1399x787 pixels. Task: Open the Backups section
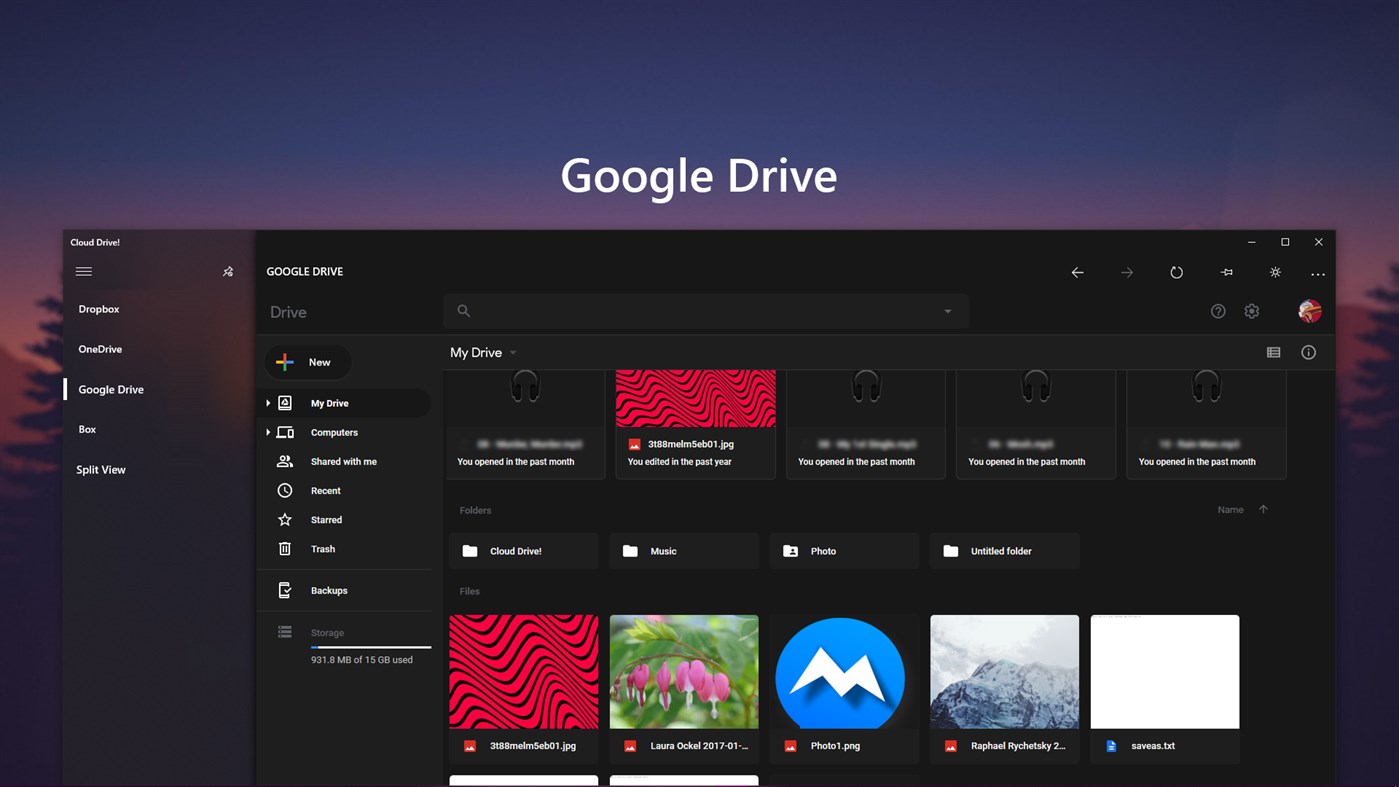[x=329, y=590]
